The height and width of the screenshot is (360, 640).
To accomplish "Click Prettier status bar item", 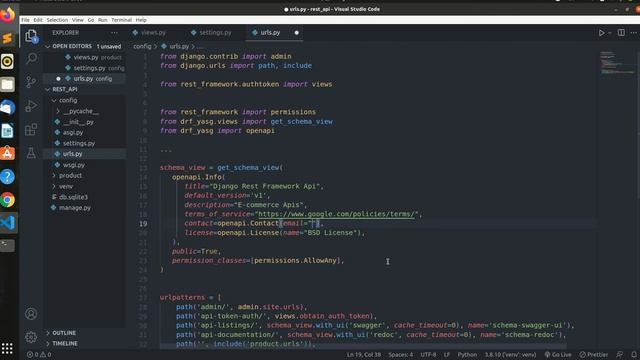I will (x=593, y=354).
